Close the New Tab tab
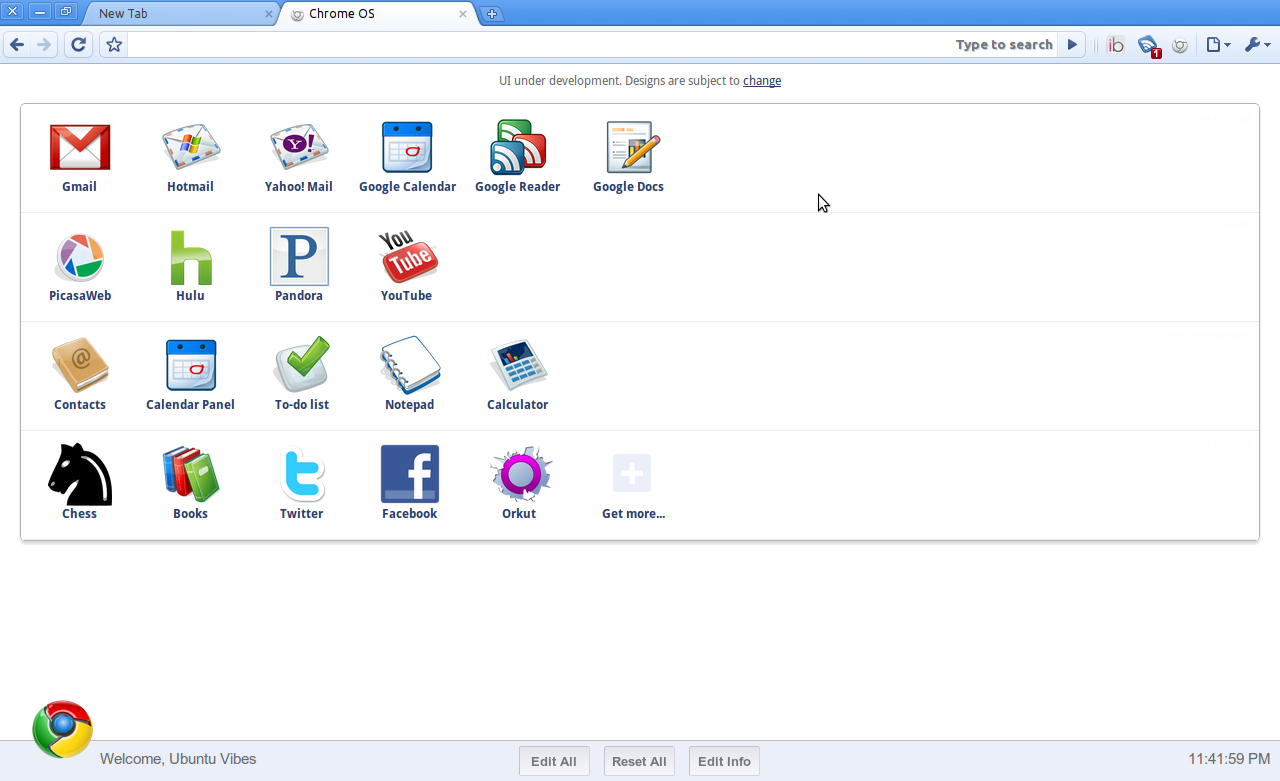This screenshot has height=781, width=1280. click(x=268, y=14)
